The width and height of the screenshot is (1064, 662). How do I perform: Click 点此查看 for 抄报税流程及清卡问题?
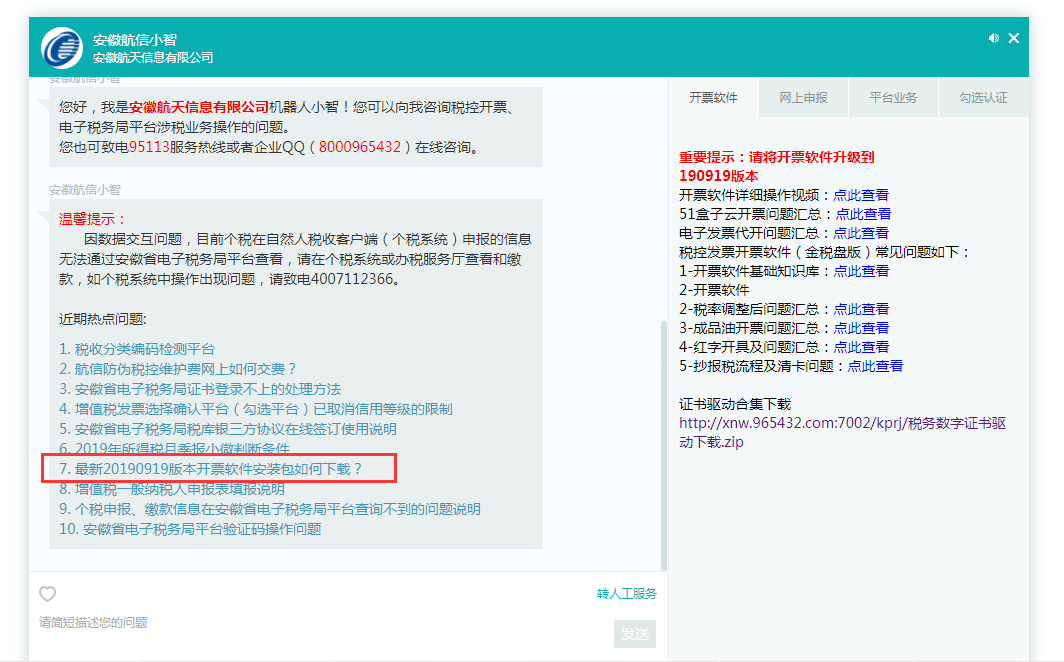[x=875, y=366]
